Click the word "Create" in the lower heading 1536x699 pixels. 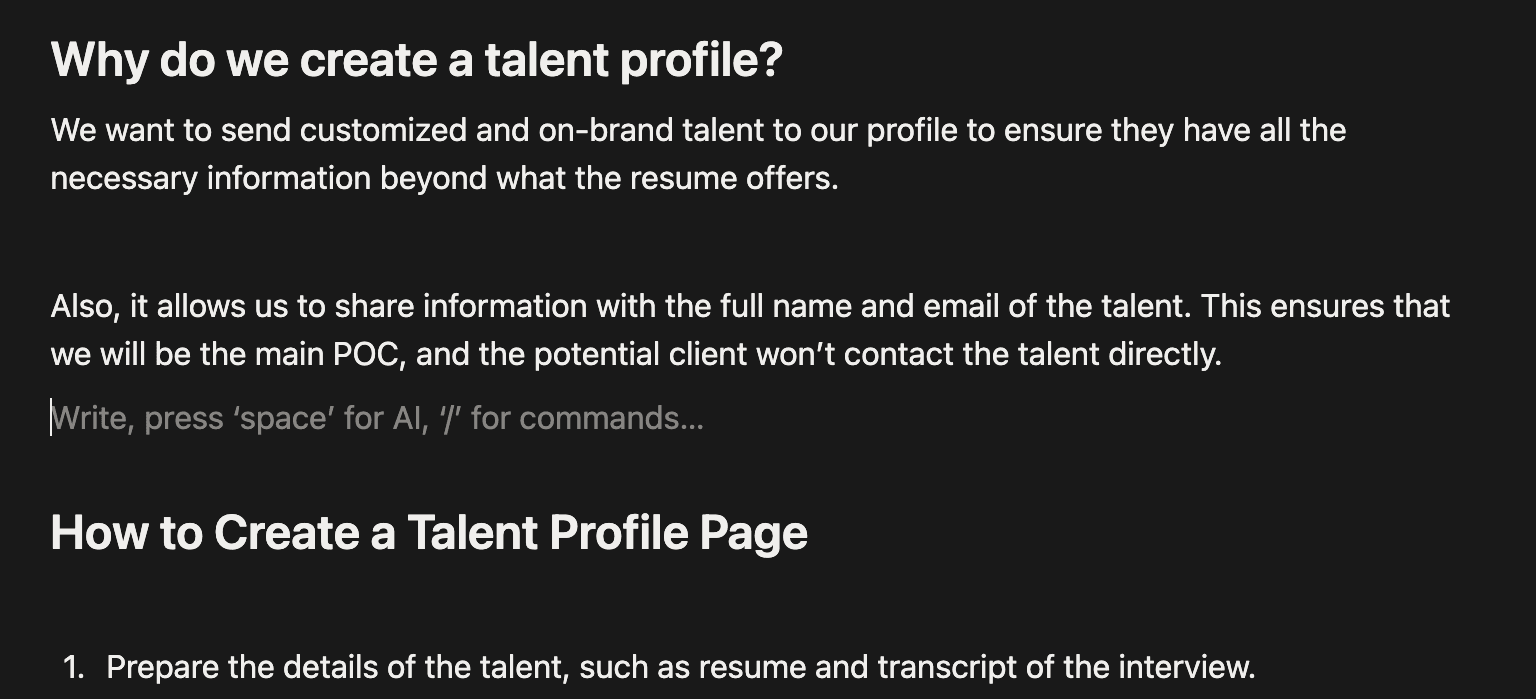[x=286, y=532]
